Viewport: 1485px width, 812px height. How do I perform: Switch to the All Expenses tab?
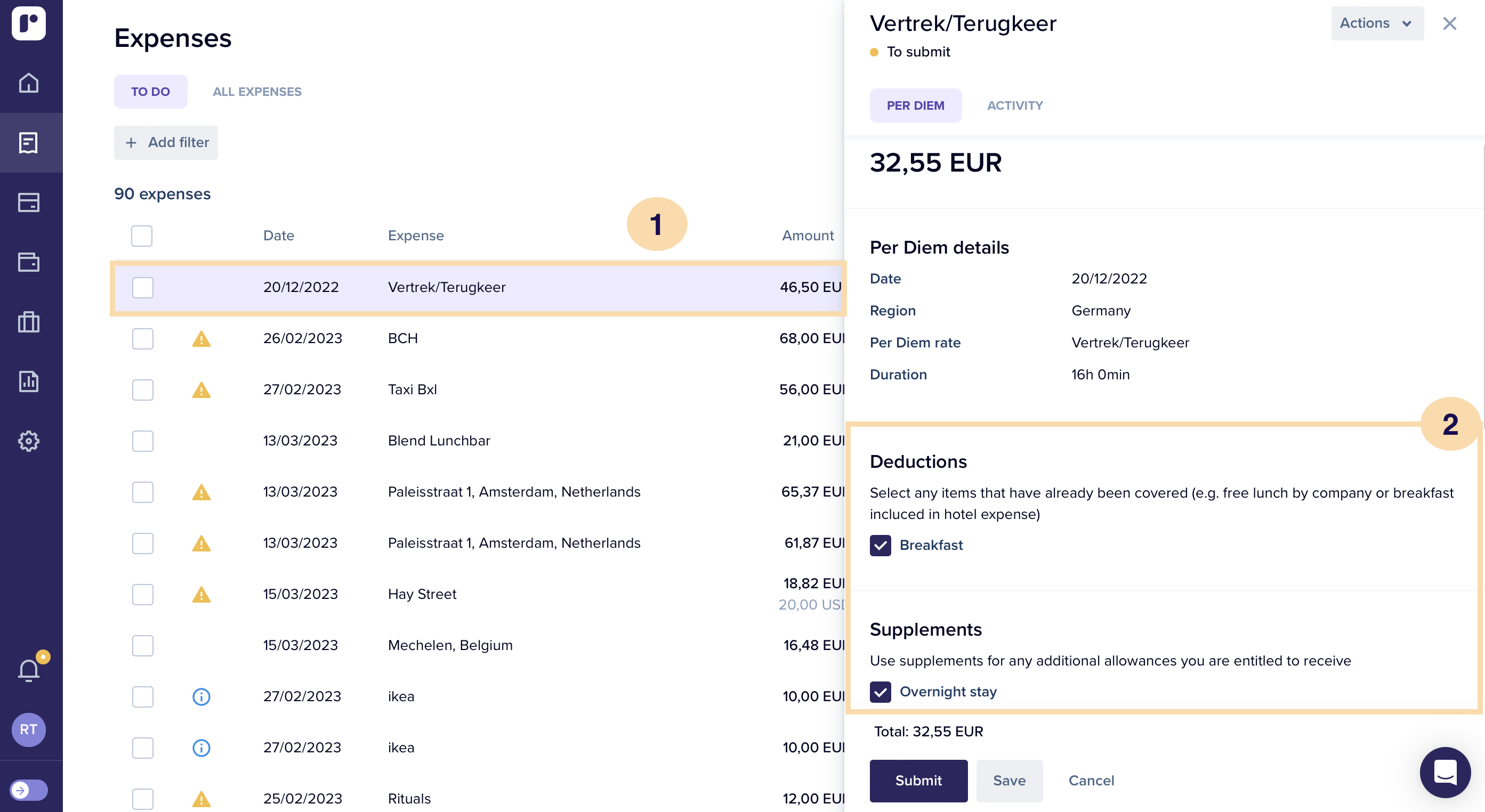click(x=257, y=92)
